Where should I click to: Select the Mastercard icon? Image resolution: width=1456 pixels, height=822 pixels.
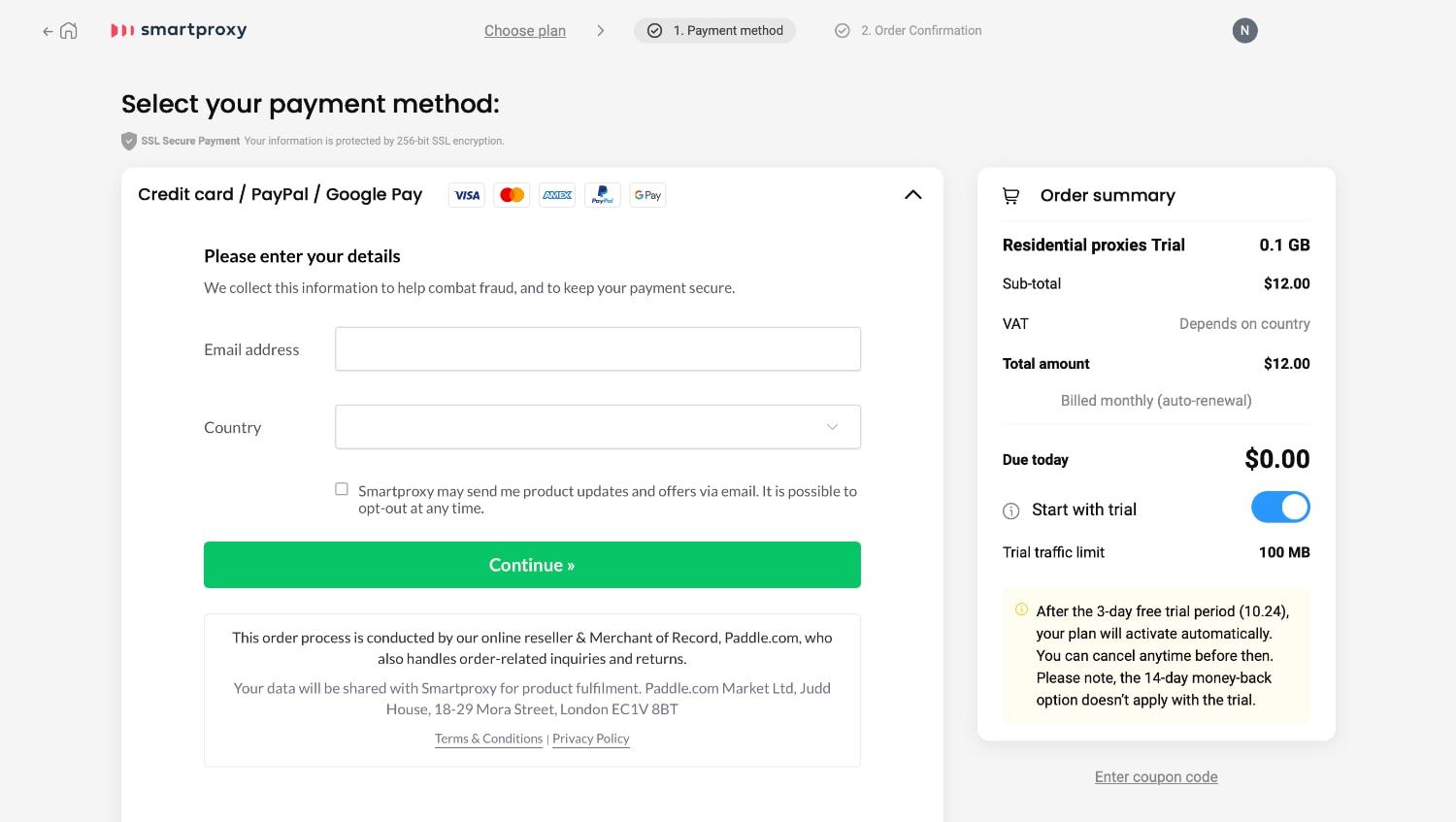(512, 195)
